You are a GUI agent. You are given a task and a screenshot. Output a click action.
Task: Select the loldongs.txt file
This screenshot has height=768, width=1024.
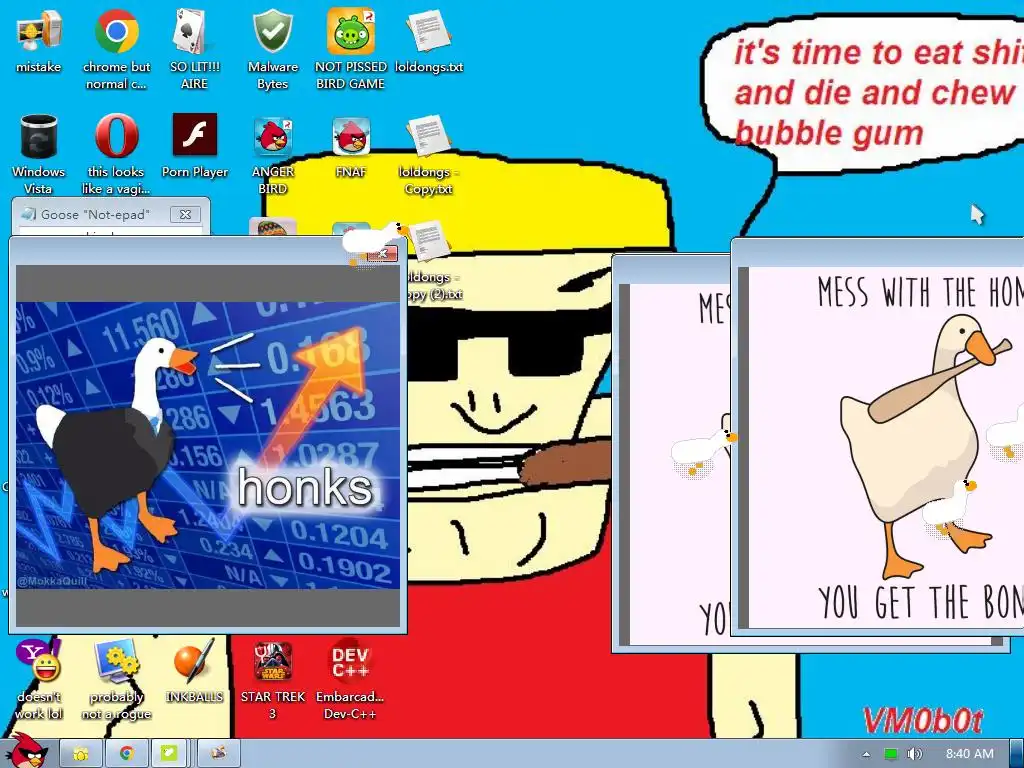pos(429,40)
